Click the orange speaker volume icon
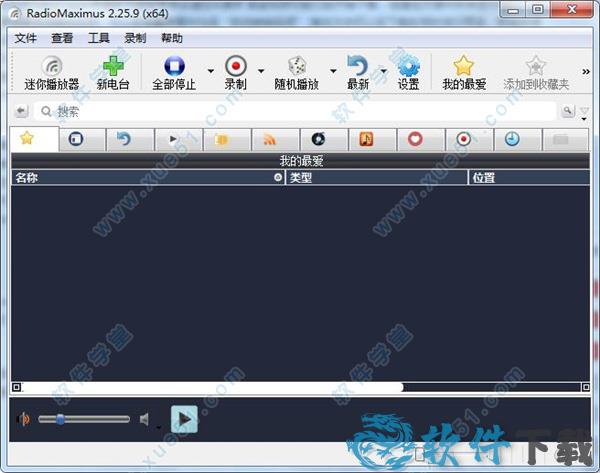 [23, 419]
